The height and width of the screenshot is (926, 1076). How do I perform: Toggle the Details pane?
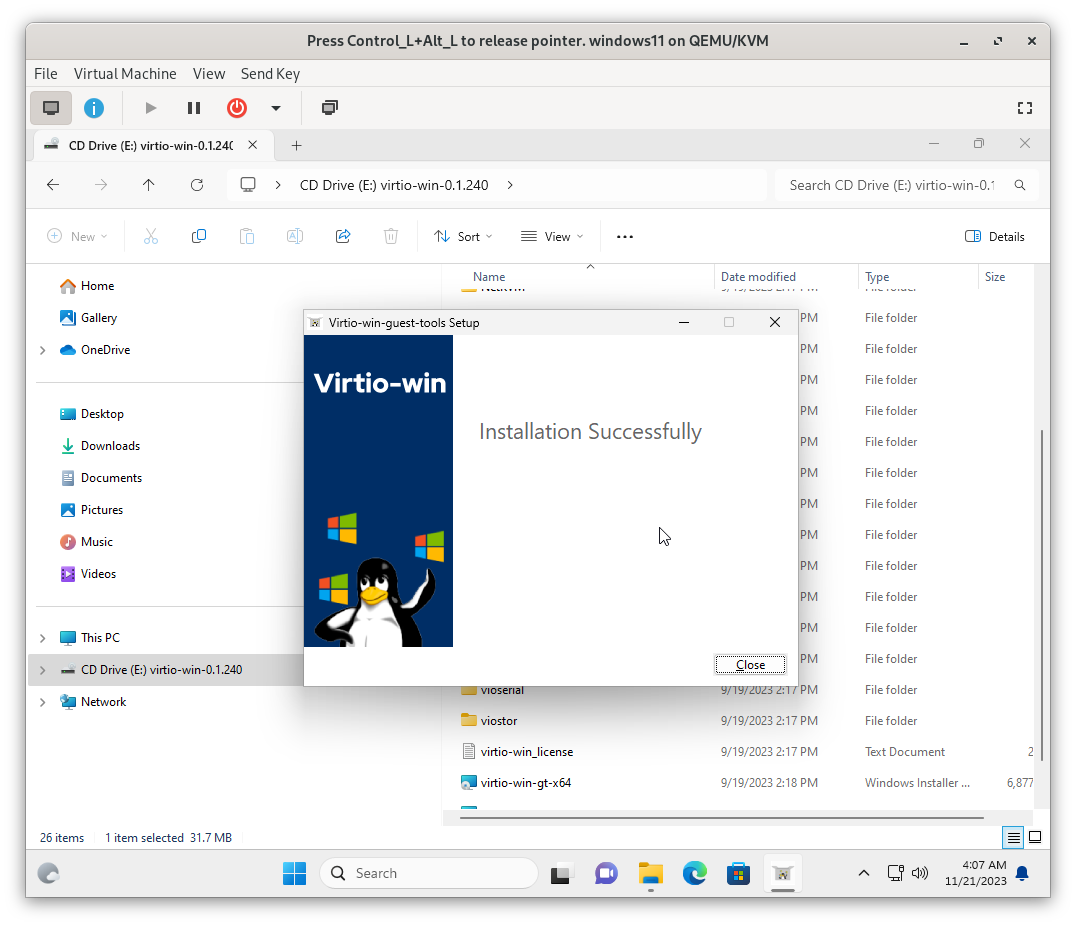click(x=994, y=236)
